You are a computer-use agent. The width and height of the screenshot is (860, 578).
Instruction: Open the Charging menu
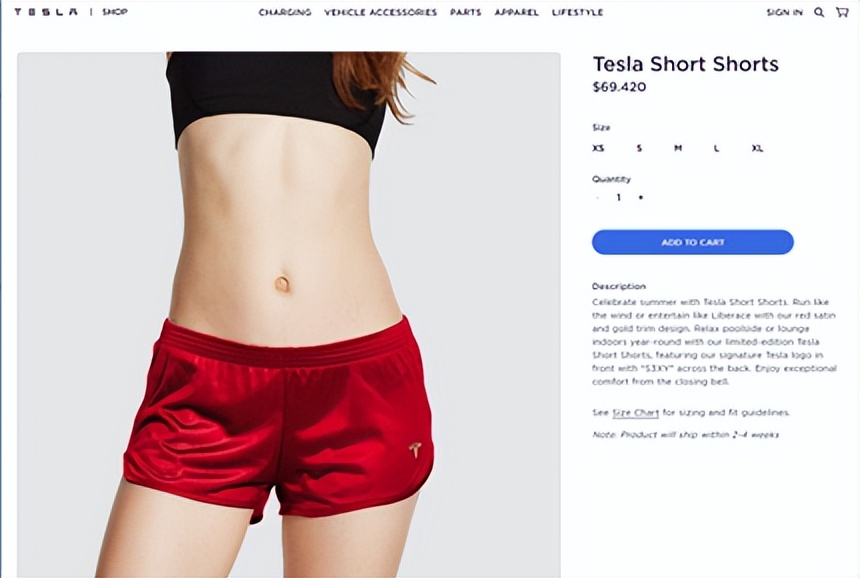click(x=285, y=12)
